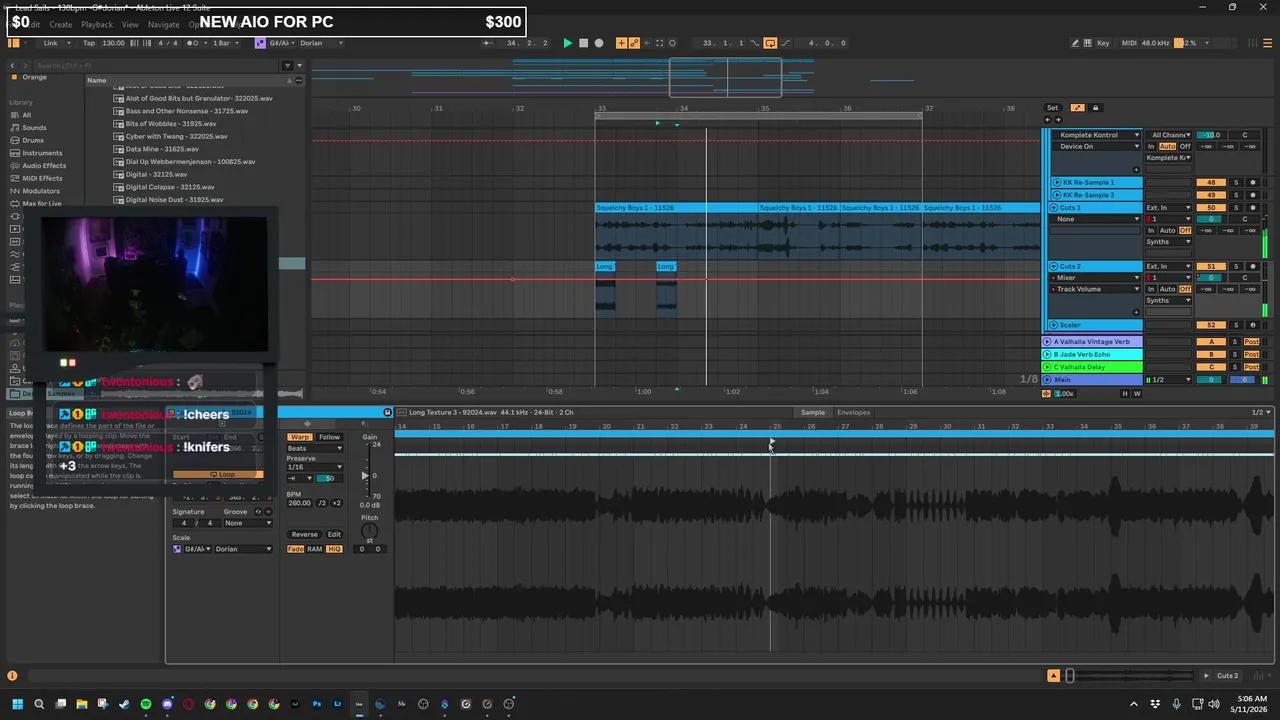Screen dimensions: 1280x720
Task: Open the Cuts 1 Ext. In input dropdown
Action: tap(1168, 208)
